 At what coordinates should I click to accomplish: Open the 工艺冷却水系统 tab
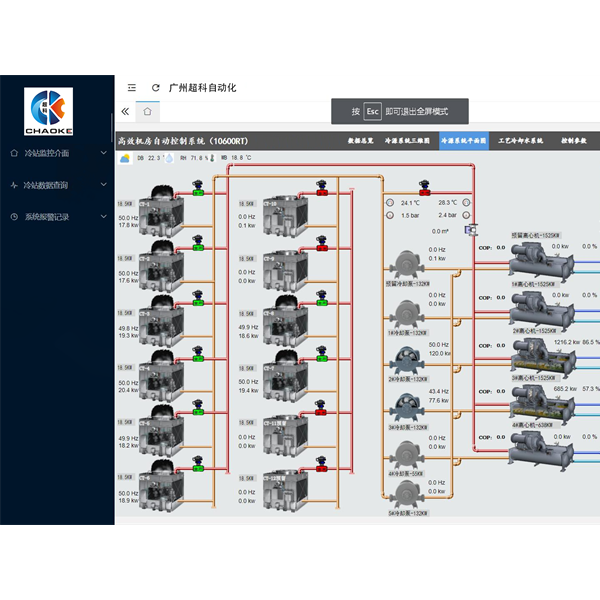pyautogui.click(x=520, y=141)
